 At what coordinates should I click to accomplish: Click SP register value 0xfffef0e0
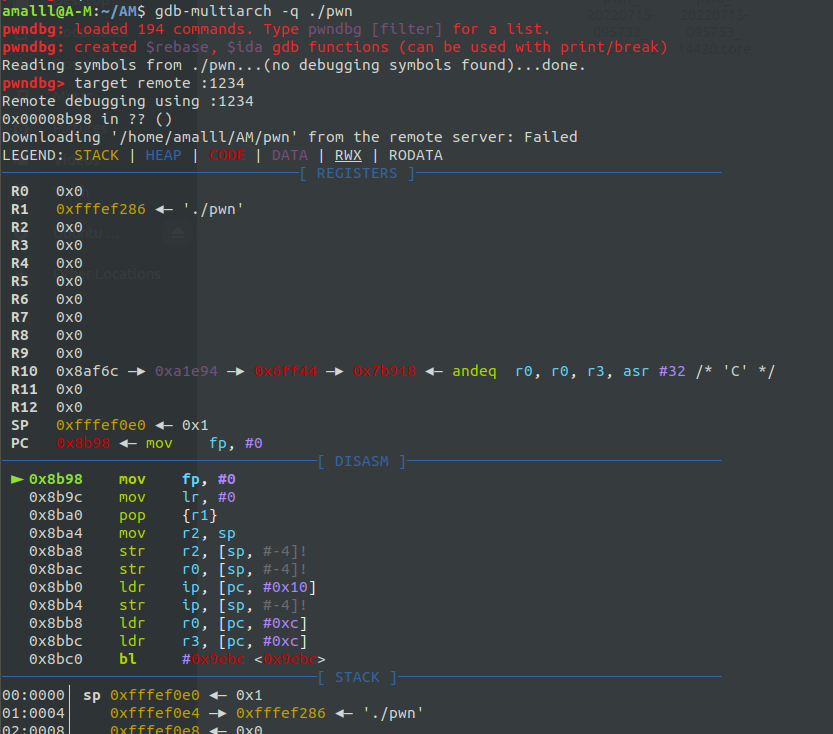click(x=101, y=425)
